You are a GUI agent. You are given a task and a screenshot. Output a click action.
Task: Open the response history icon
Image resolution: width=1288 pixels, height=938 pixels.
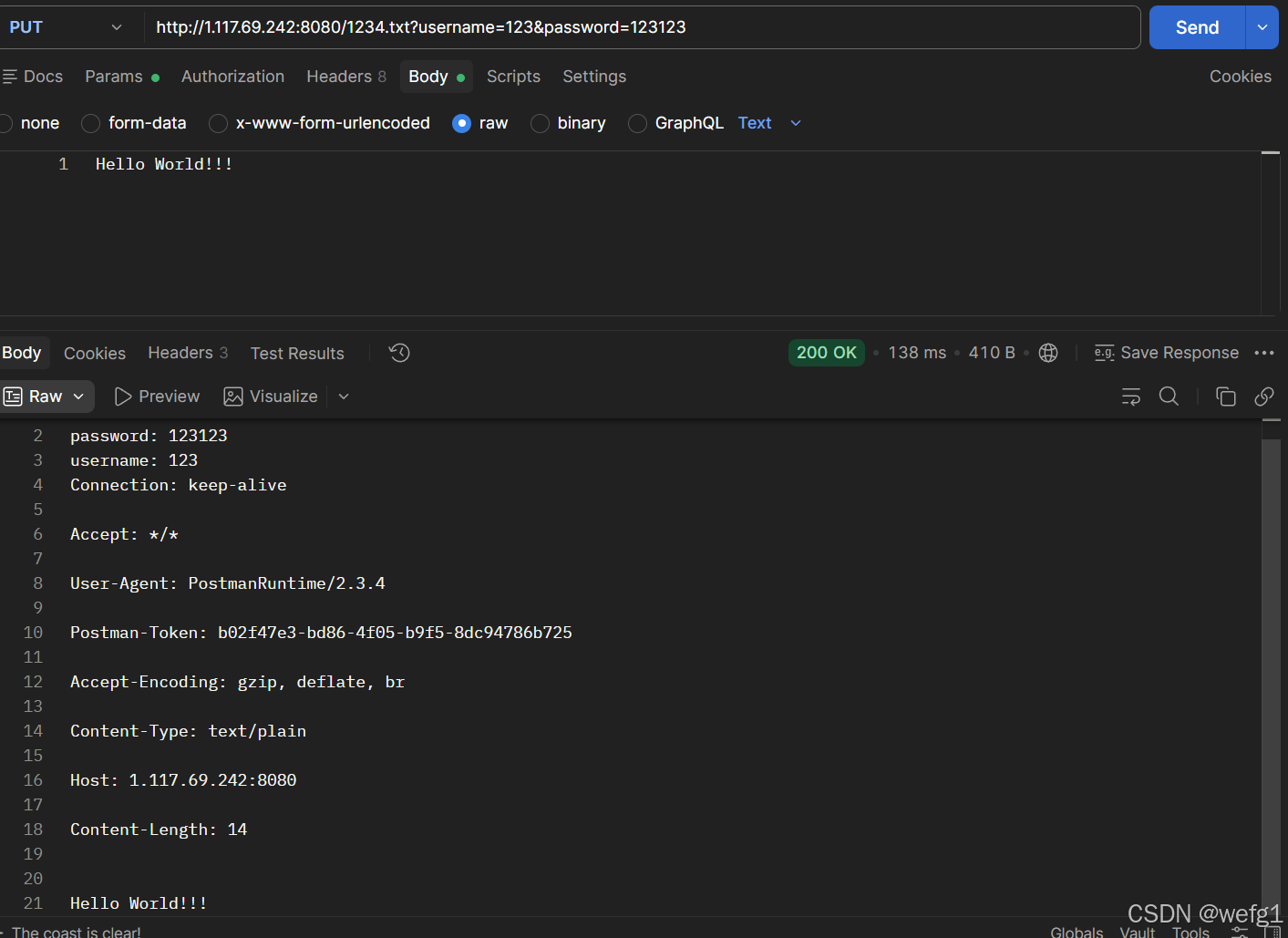[399, 353]
